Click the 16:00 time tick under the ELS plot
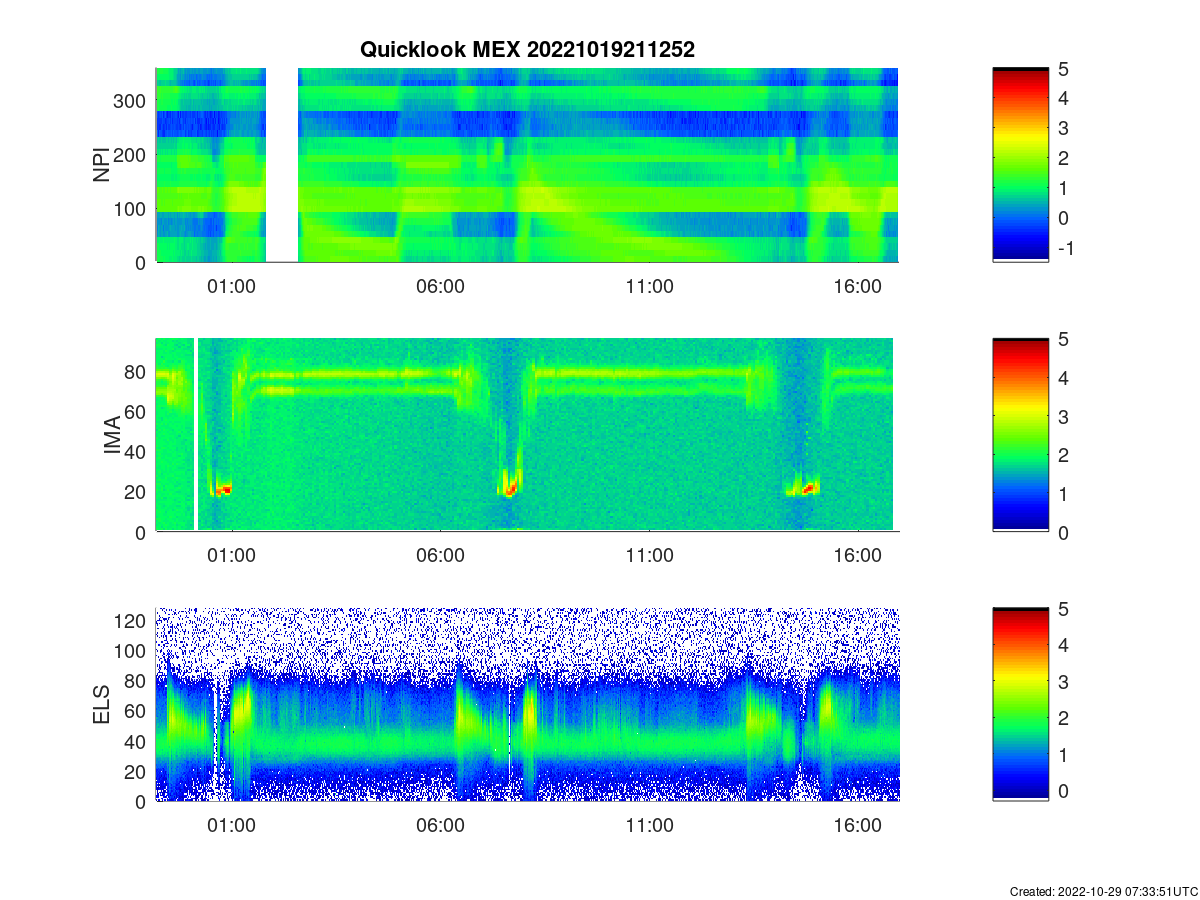The width and height of the screenshot is (1200, 900). [857, 826]
